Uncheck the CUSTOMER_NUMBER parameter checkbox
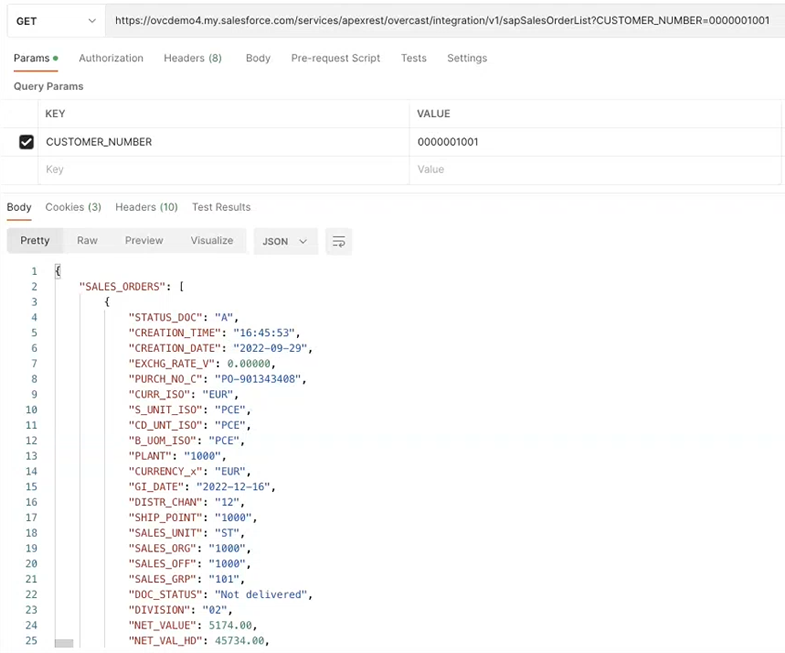The image size is (785, 653). pos(26,142)
